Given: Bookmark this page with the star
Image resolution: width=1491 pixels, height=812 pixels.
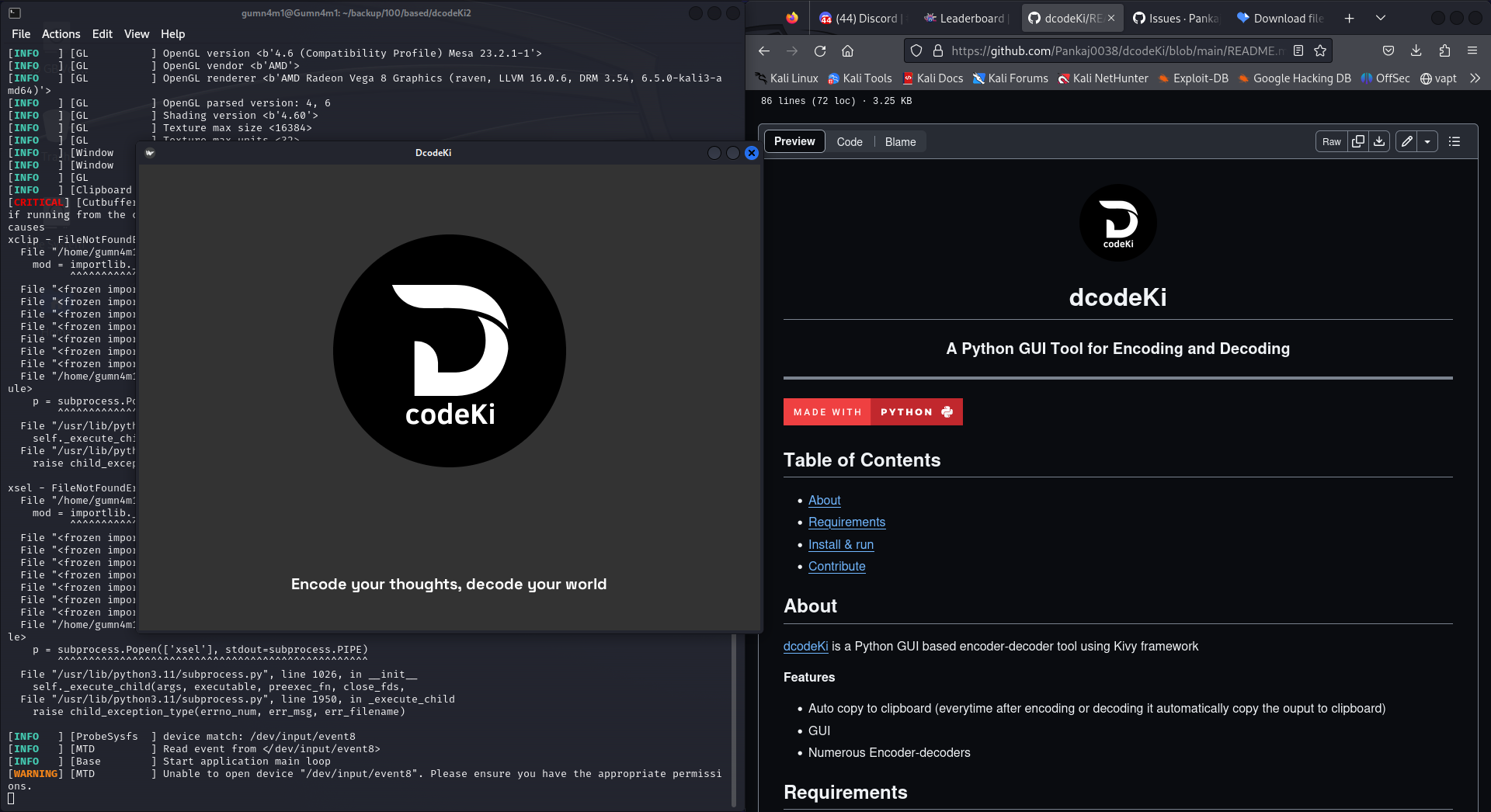Looking at the screenshot, I should (1320, 51).
